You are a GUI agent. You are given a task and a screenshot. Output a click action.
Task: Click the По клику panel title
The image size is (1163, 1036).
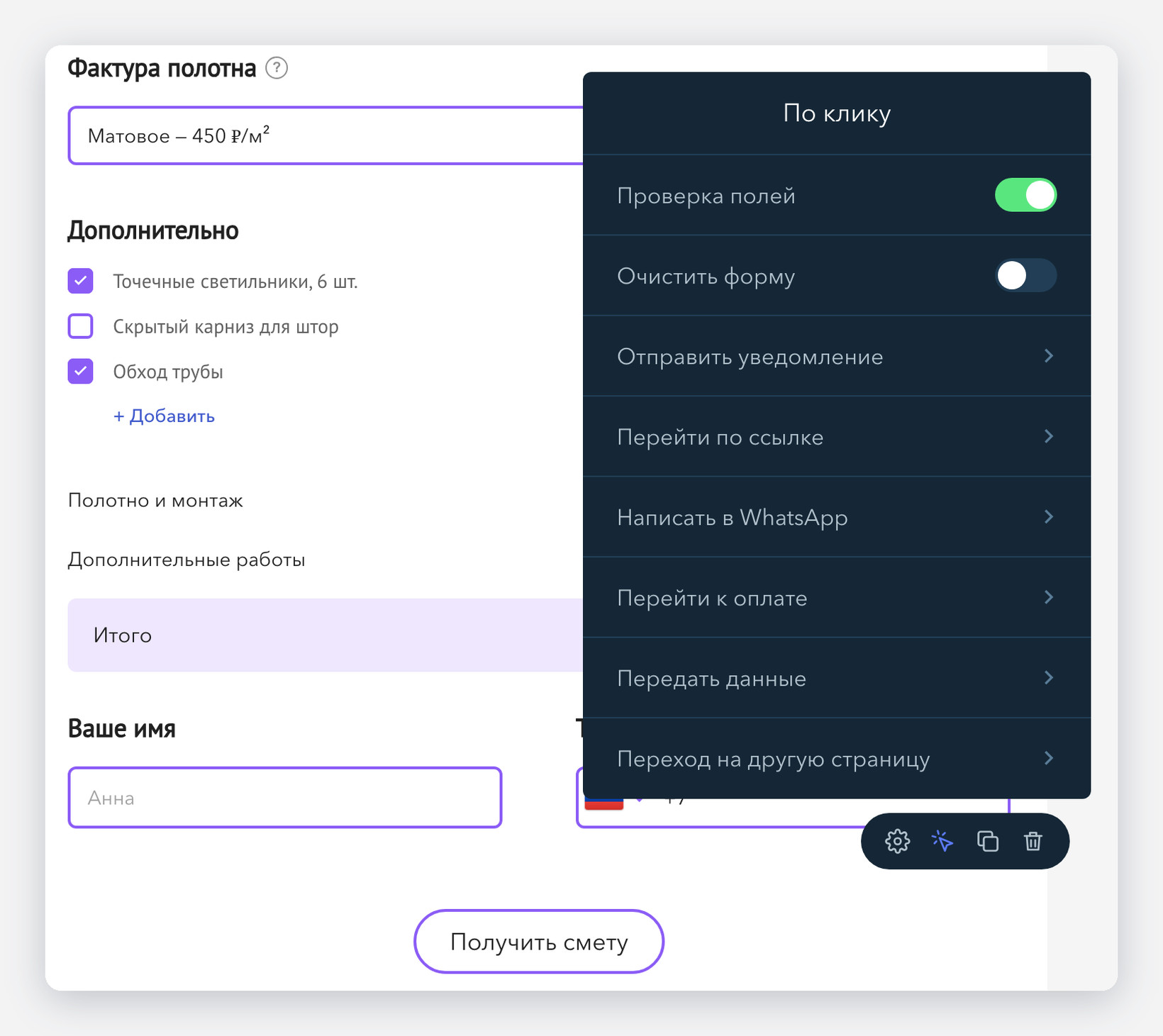point(837,113)
